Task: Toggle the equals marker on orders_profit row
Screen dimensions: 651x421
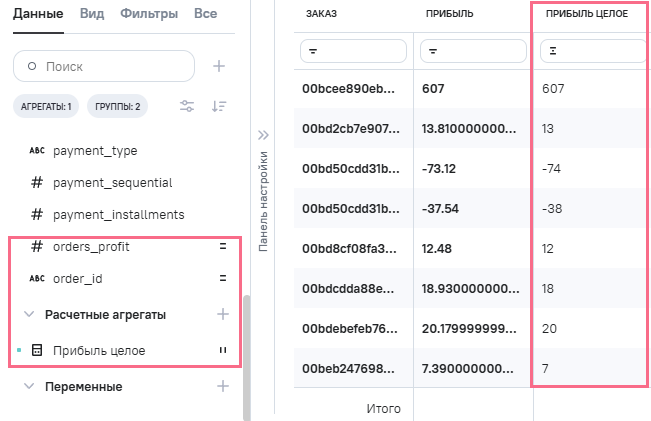Action: click(224, 247)
